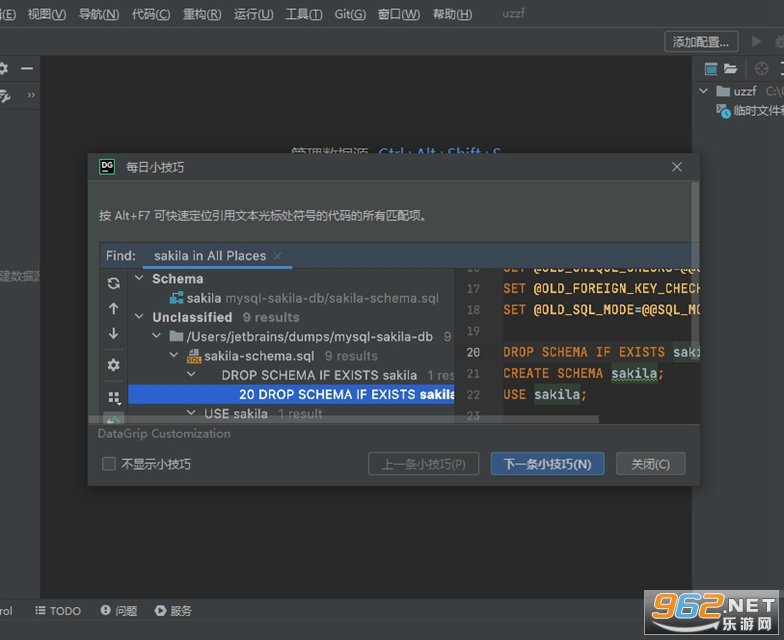784x640 pixels.
Task: Click the gear icon in left panel
Action: click(3, 68)
